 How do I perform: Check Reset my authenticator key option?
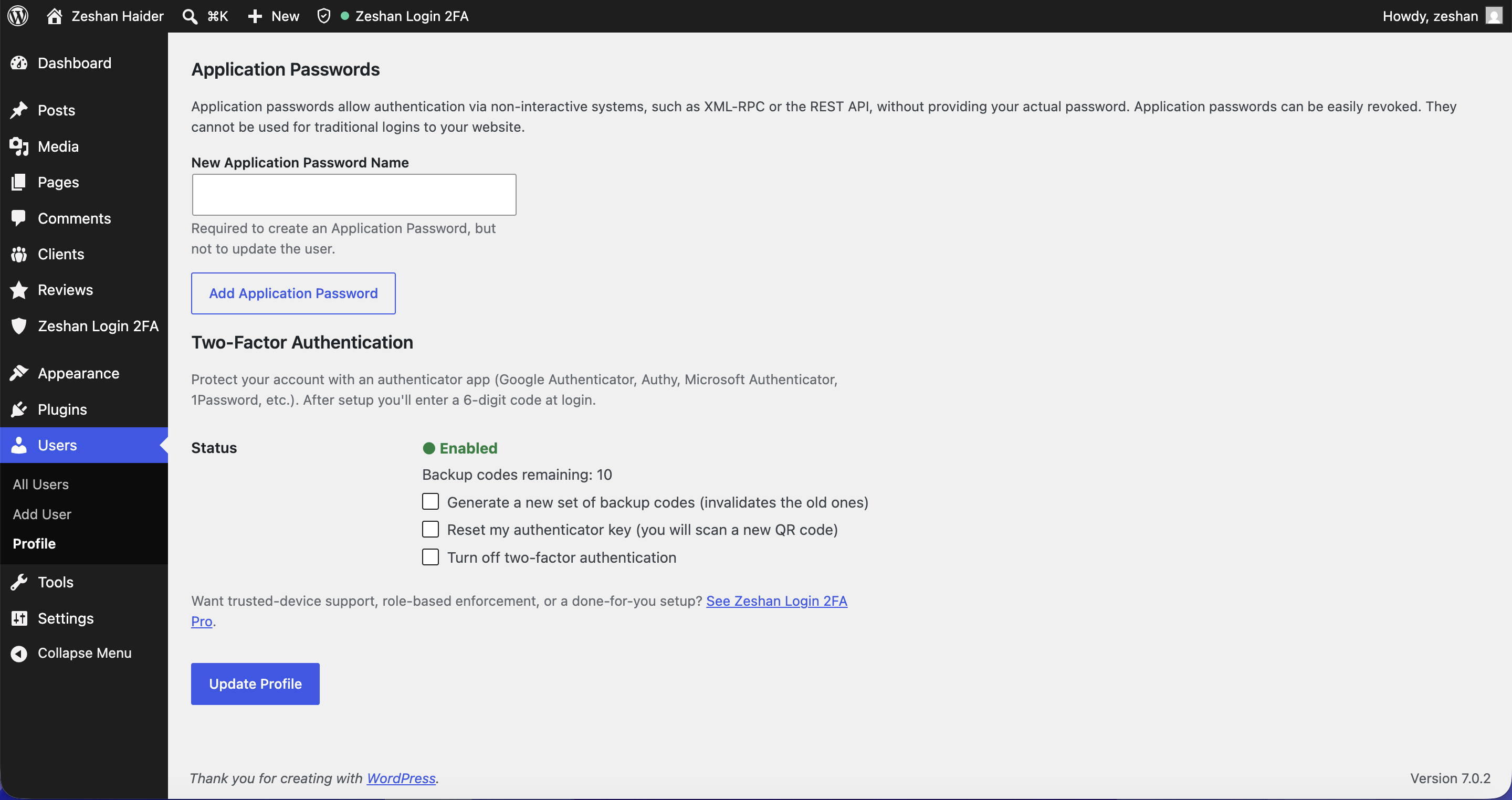(x=430, y=530)
